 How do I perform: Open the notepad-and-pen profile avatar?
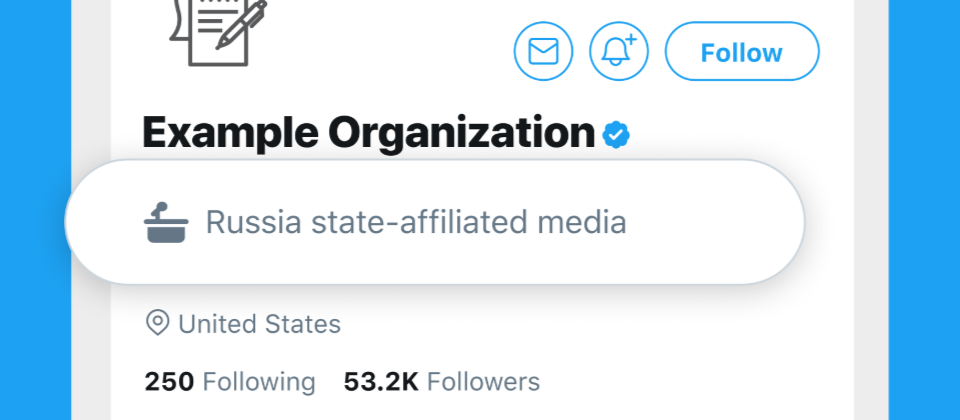pyautogui.click(x=217, y=30)
